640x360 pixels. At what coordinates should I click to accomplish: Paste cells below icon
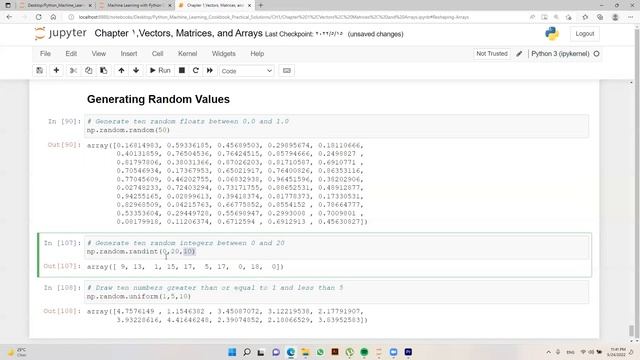tap(104, 71)
